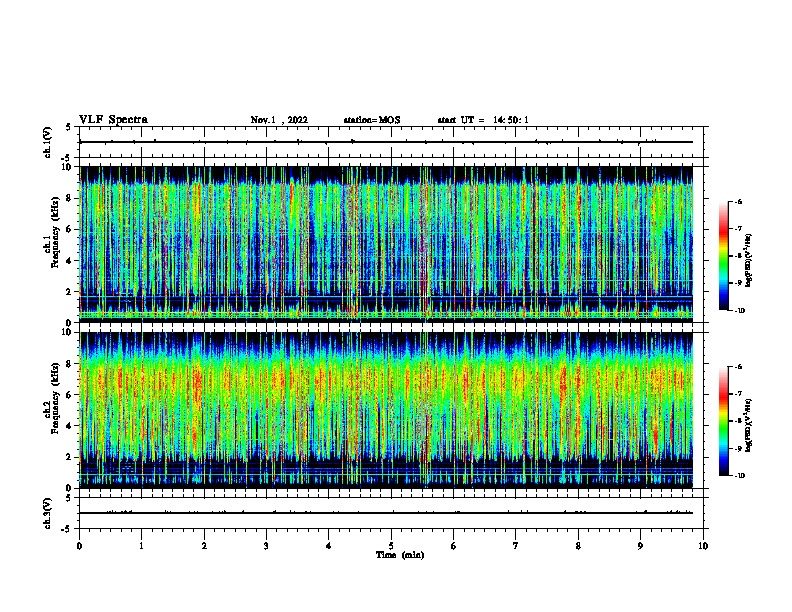Click the time axis end label "10"
Screen dimensions: 792x612
coord(703,546)
